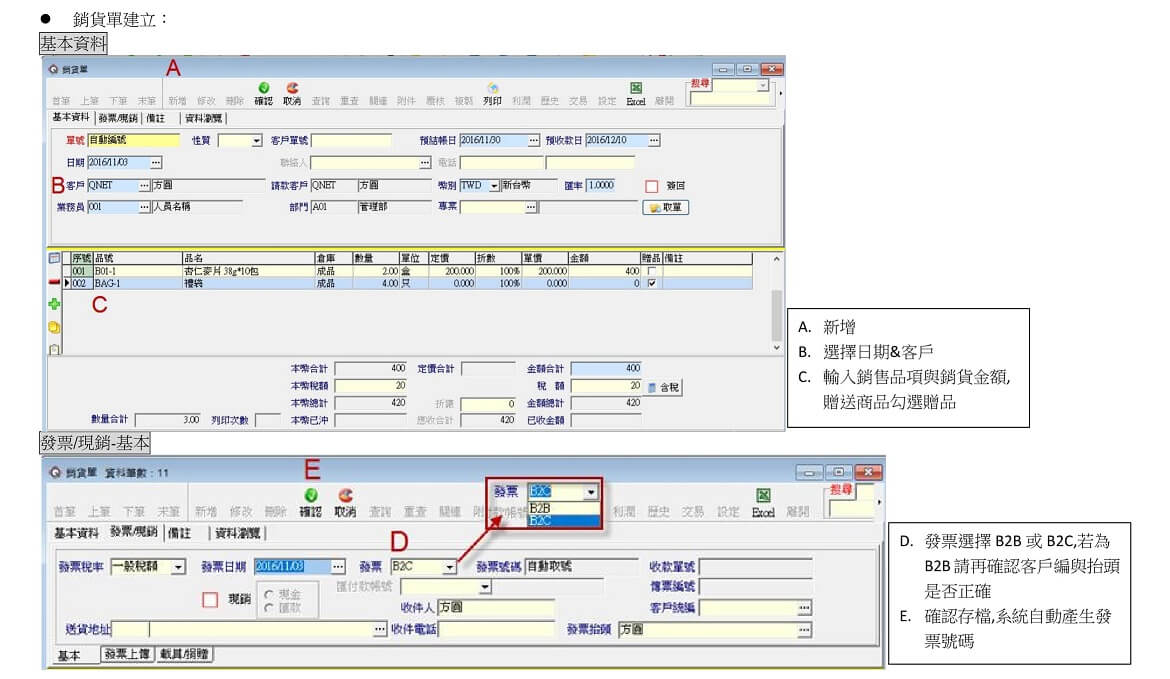
Task: Delete a row with the red minus icon
Action: [x=55, y=283]
